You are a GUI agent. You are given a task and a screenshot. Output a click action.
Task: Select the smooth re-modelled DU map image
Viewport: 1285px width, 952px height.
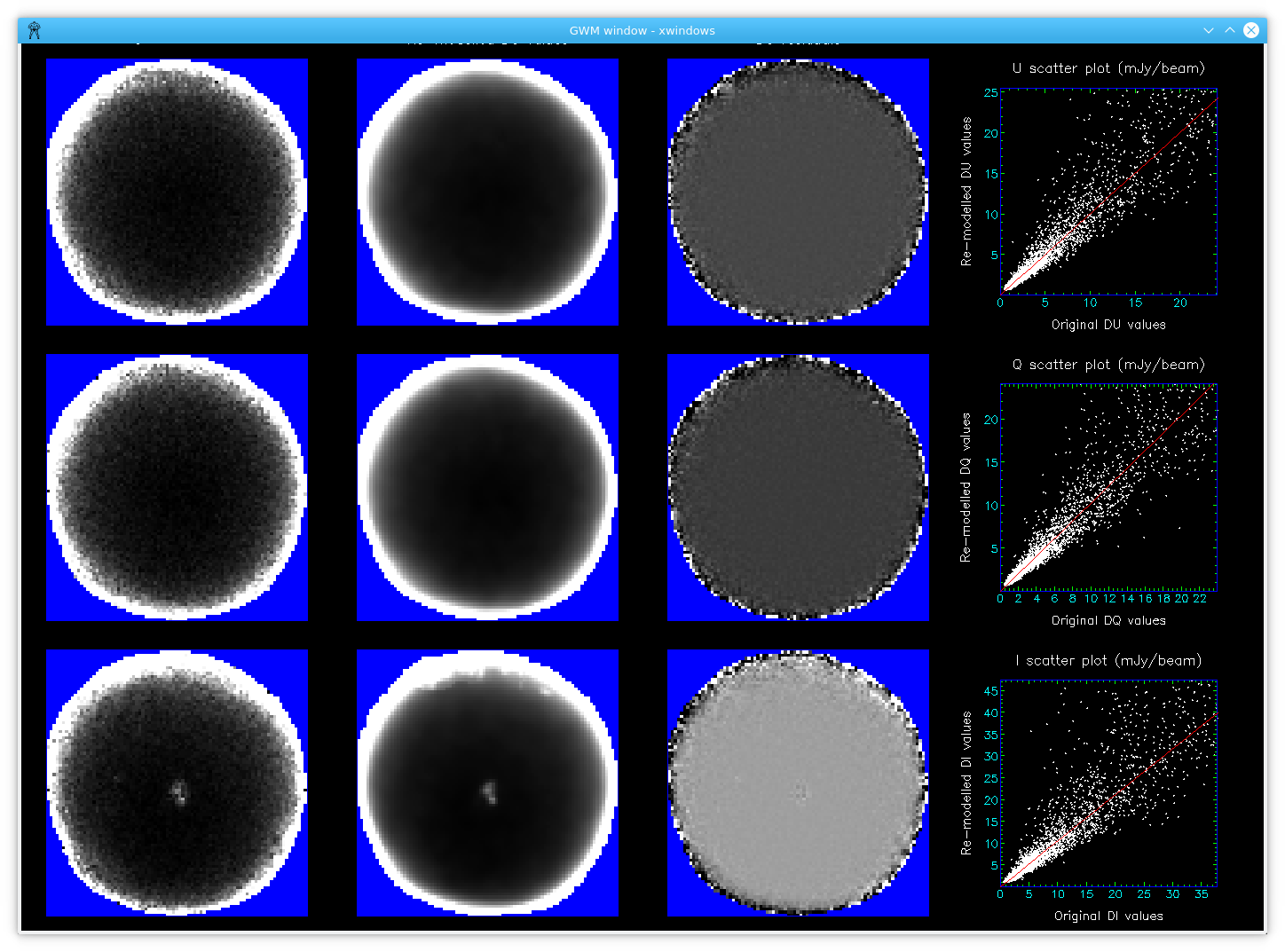(487, 192)
